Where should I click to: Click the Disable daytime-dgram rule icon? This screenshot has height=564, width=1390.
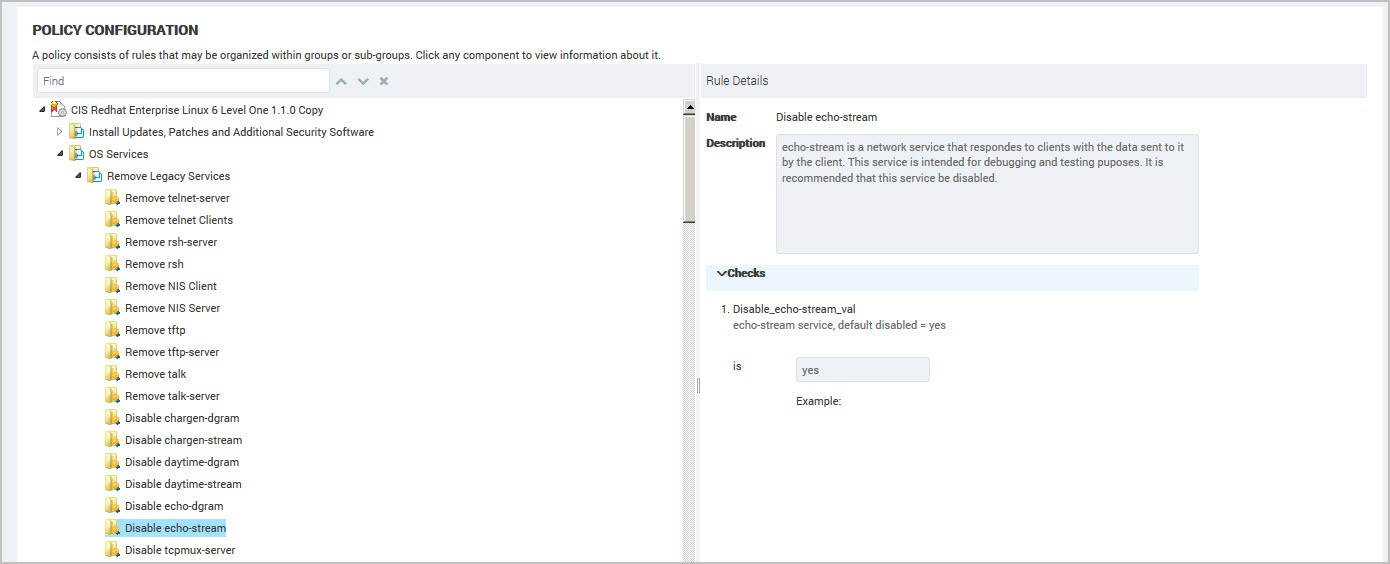113,462
